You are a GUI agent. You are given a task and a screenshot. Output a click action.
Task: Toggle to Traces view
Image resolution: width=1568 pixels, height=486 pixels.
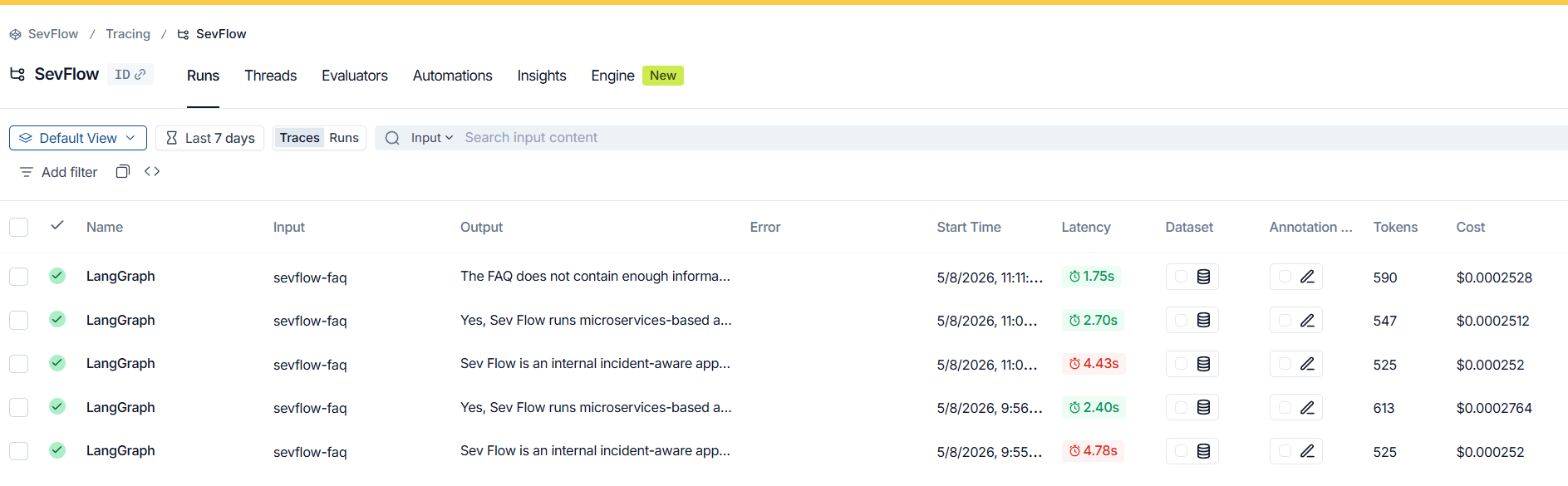pyautogui.click(x=299, y=138)
